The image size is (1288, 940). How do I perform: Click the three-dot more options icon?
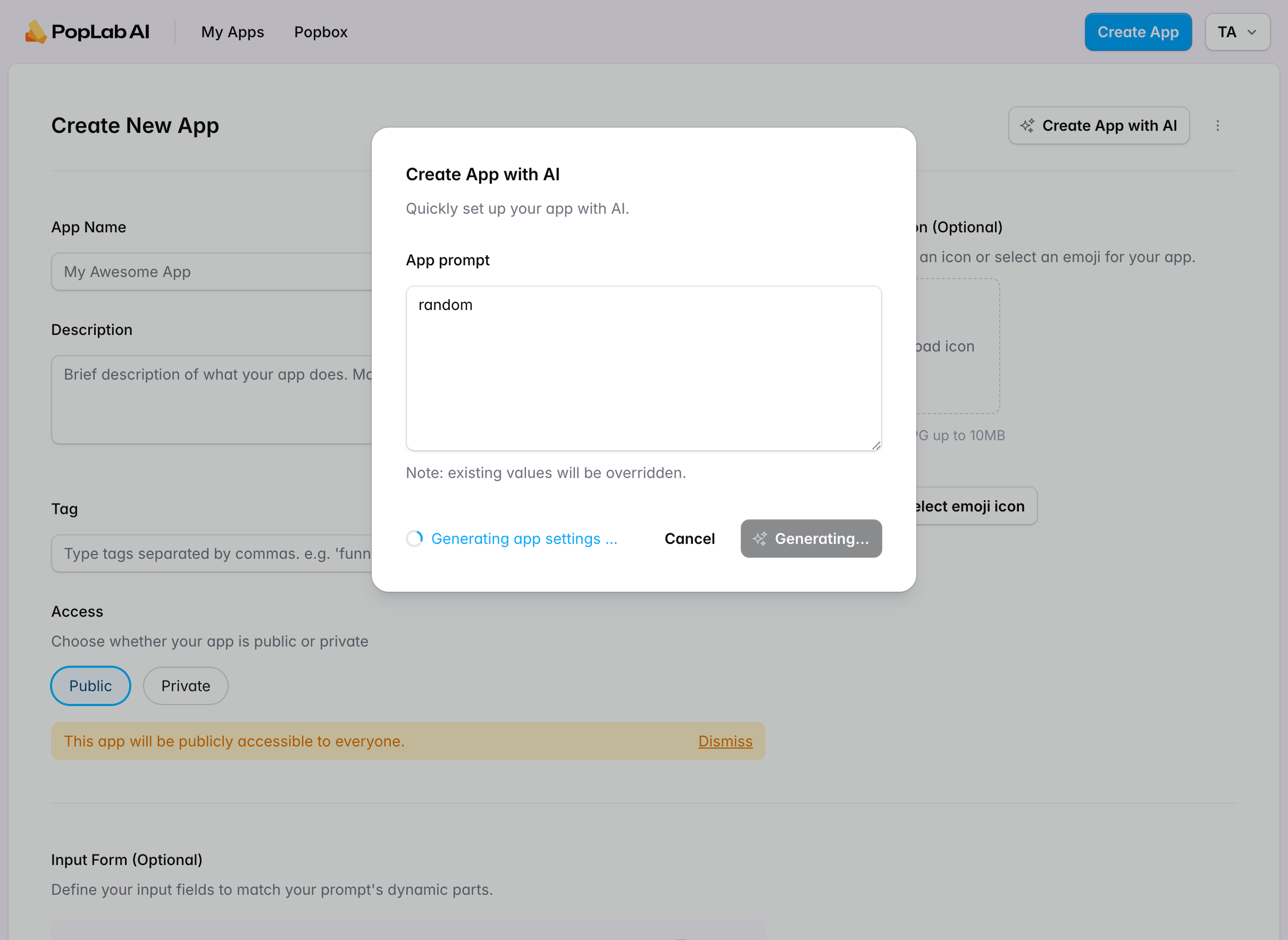[1217, 126]
